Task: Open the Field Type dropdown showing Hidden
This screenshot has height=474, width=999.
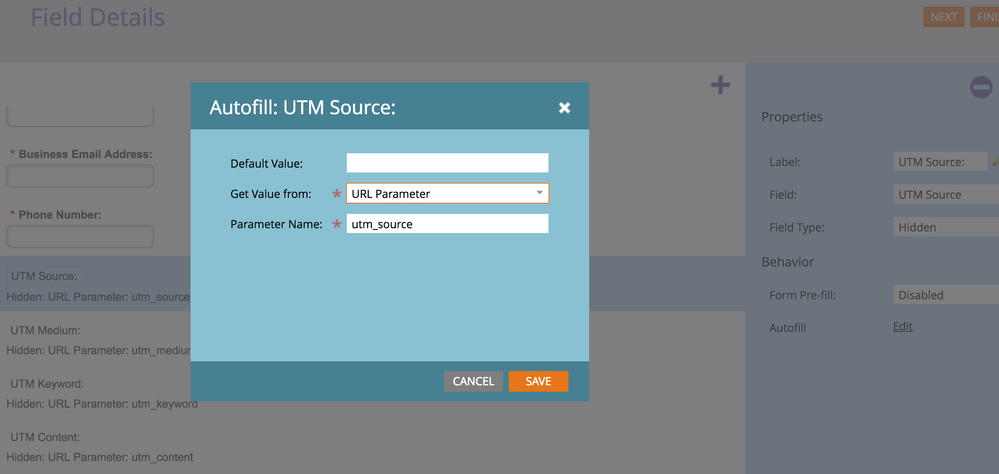Action: tap(945, 227)
